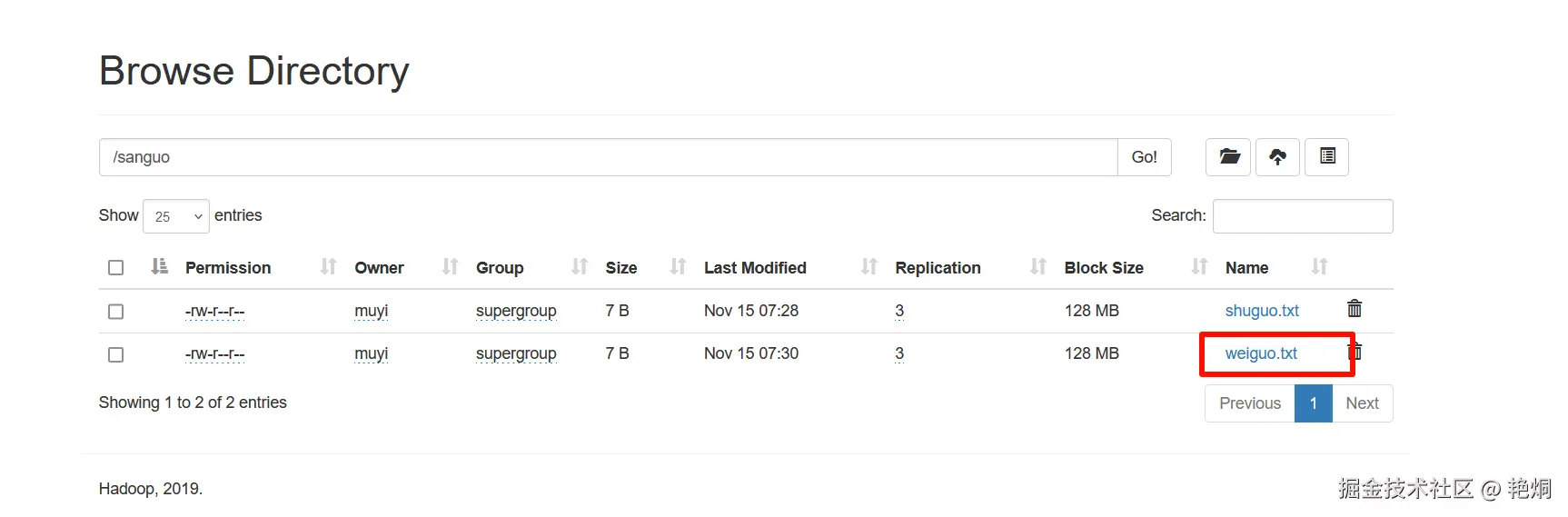Screen dimensions: 1568x517
Task: Go to page 1 in pagination
Action: click(x=1313, y=403)
